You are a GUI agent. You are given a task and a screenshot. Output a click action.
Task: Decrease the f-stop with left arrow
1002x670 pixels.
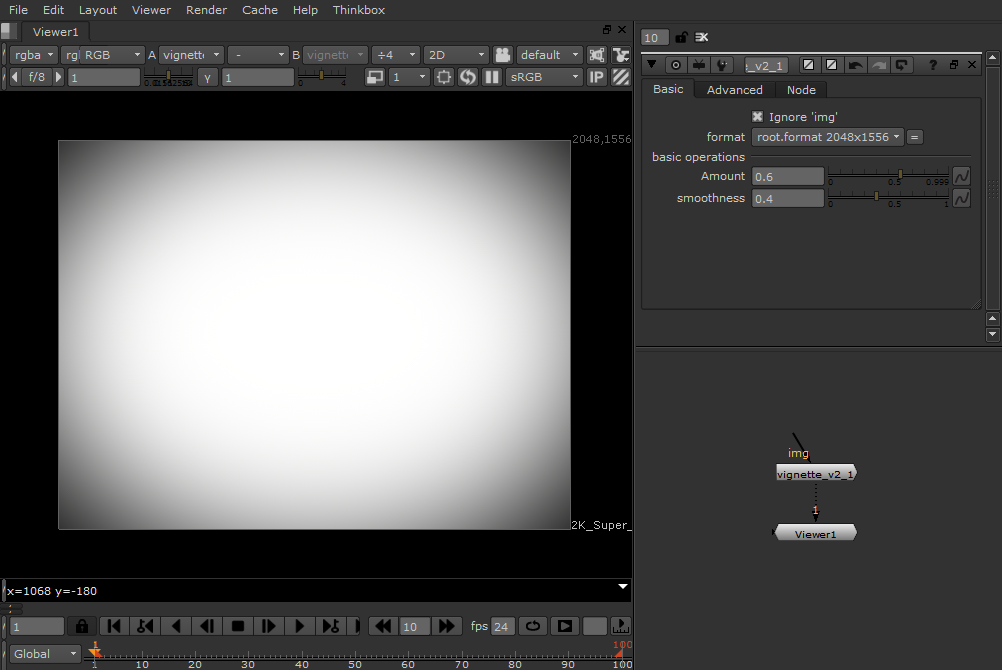click(15, 77)
